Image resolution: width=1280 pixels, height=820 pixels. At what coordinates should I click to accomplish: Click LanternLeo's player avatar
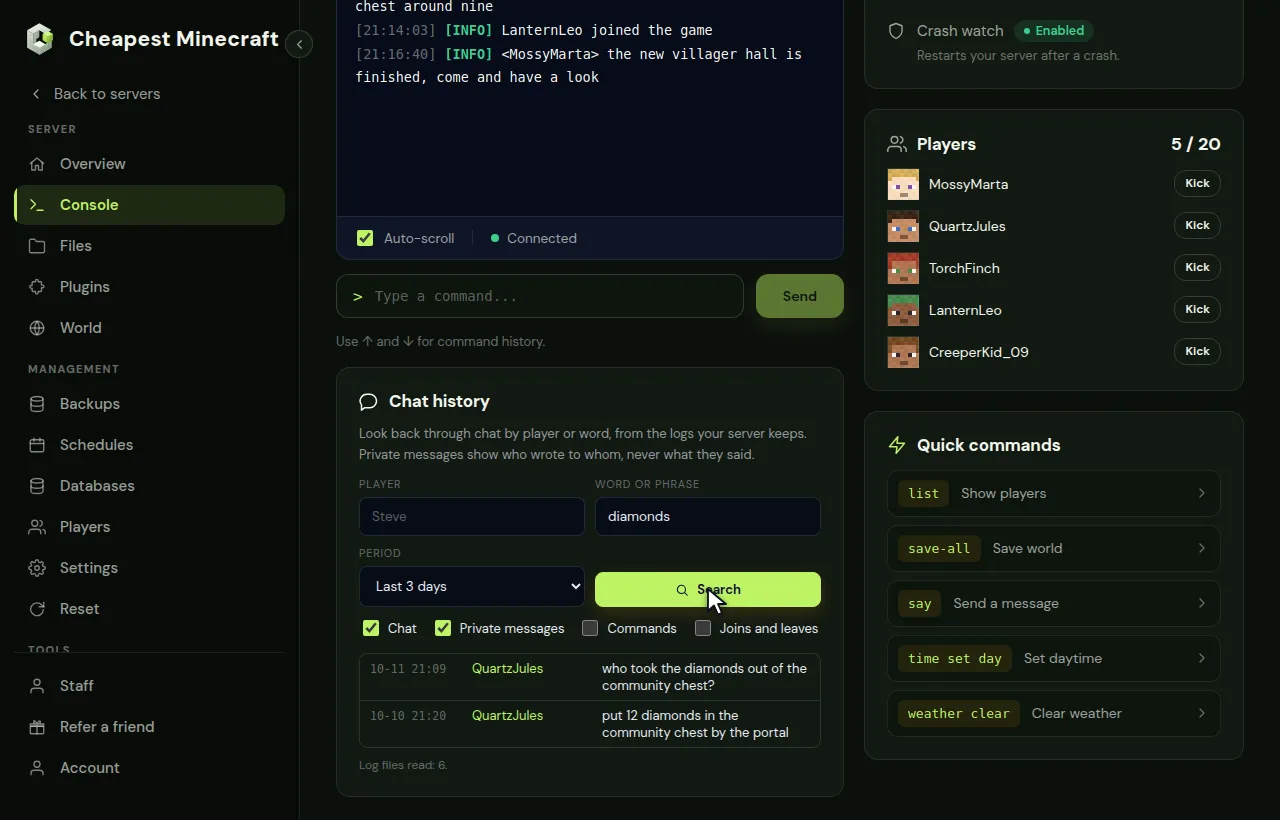tap(903, 310)
